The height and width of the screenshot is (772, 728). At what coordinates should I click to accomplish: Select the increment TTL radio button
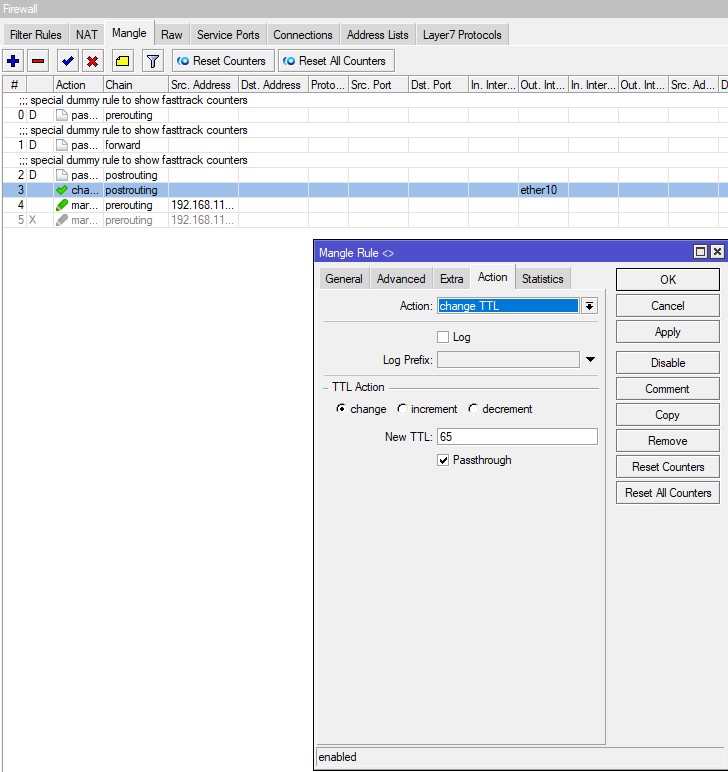click(x=402, y=409)
